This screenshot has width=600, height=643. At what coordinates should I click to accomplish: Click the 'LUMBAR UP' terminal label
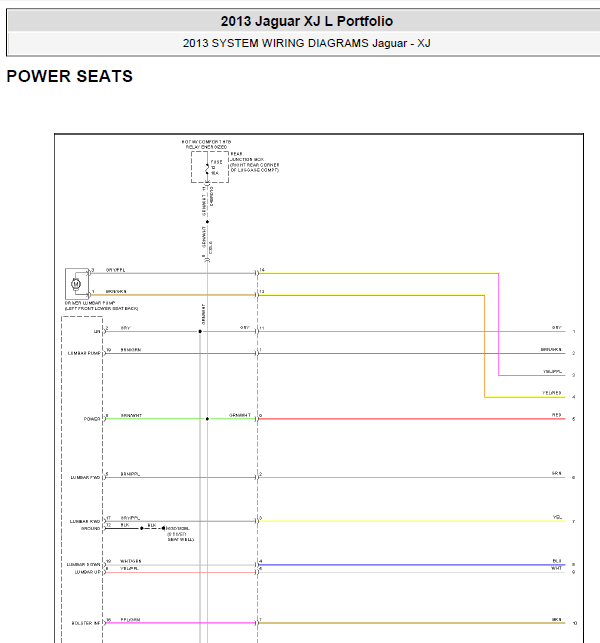87,572
